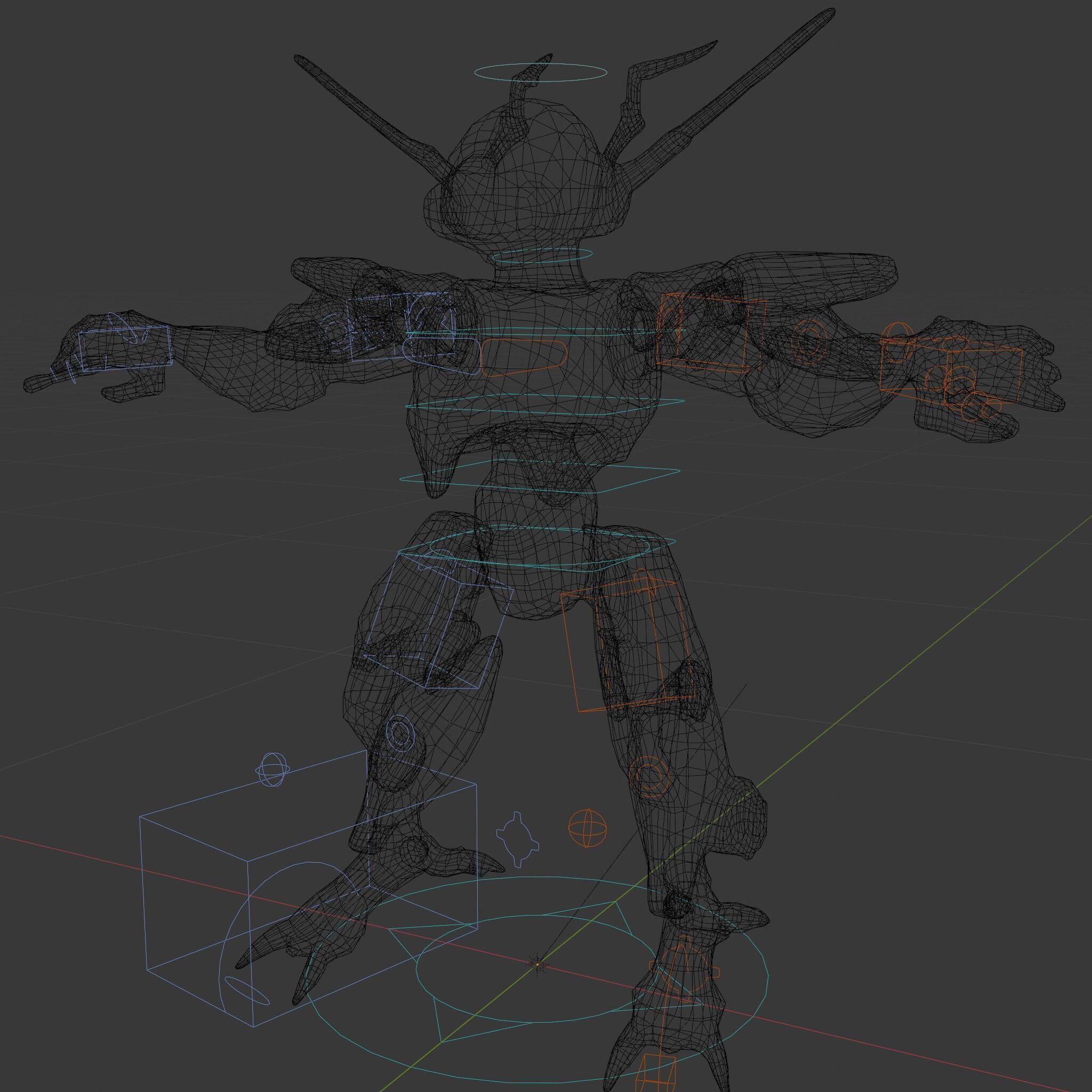Select the cyan neck ring control

click(x=542, y=255)
